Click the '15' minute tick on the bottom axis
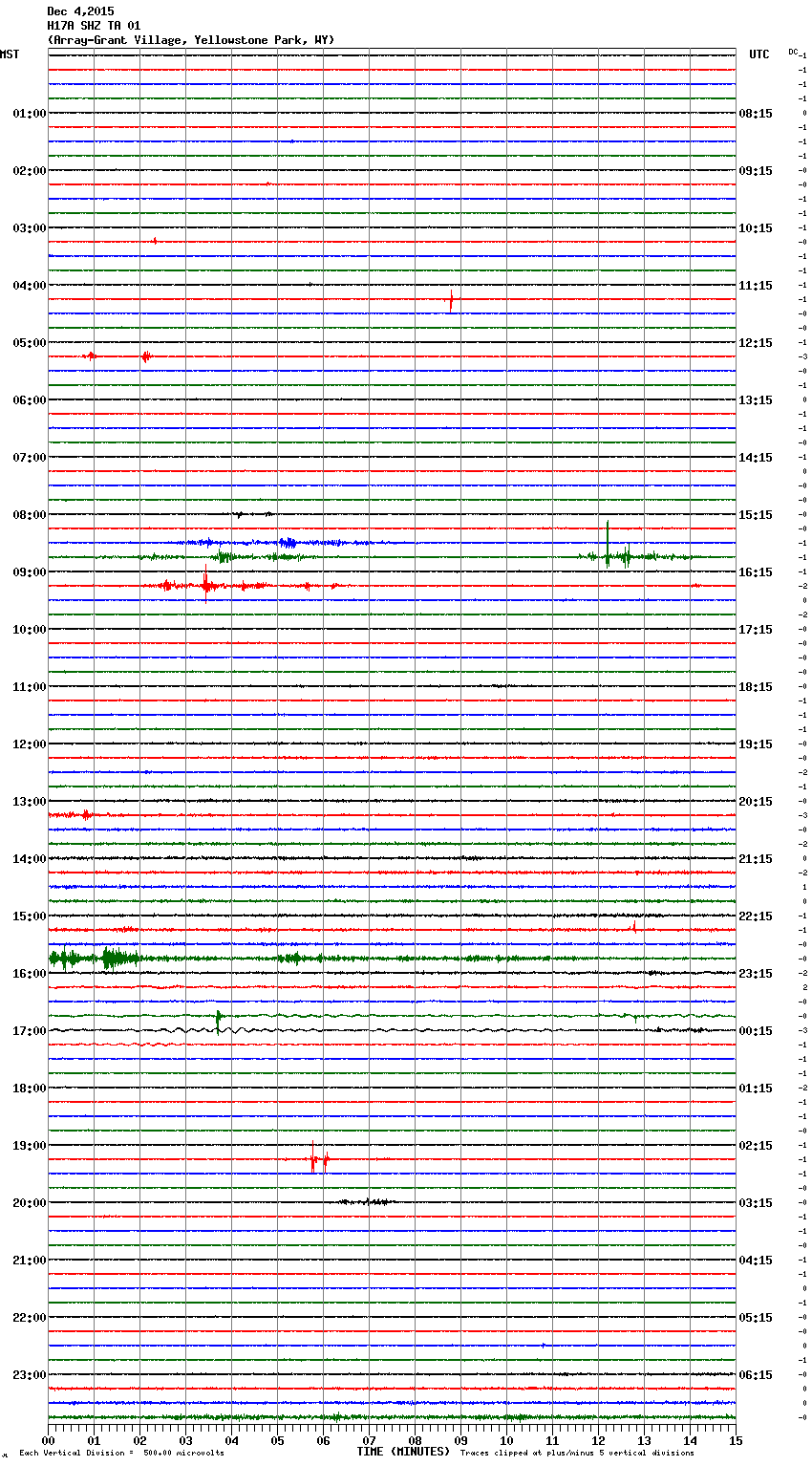The height and width of the screenshot is (1466, 812). coord(736,1440)
